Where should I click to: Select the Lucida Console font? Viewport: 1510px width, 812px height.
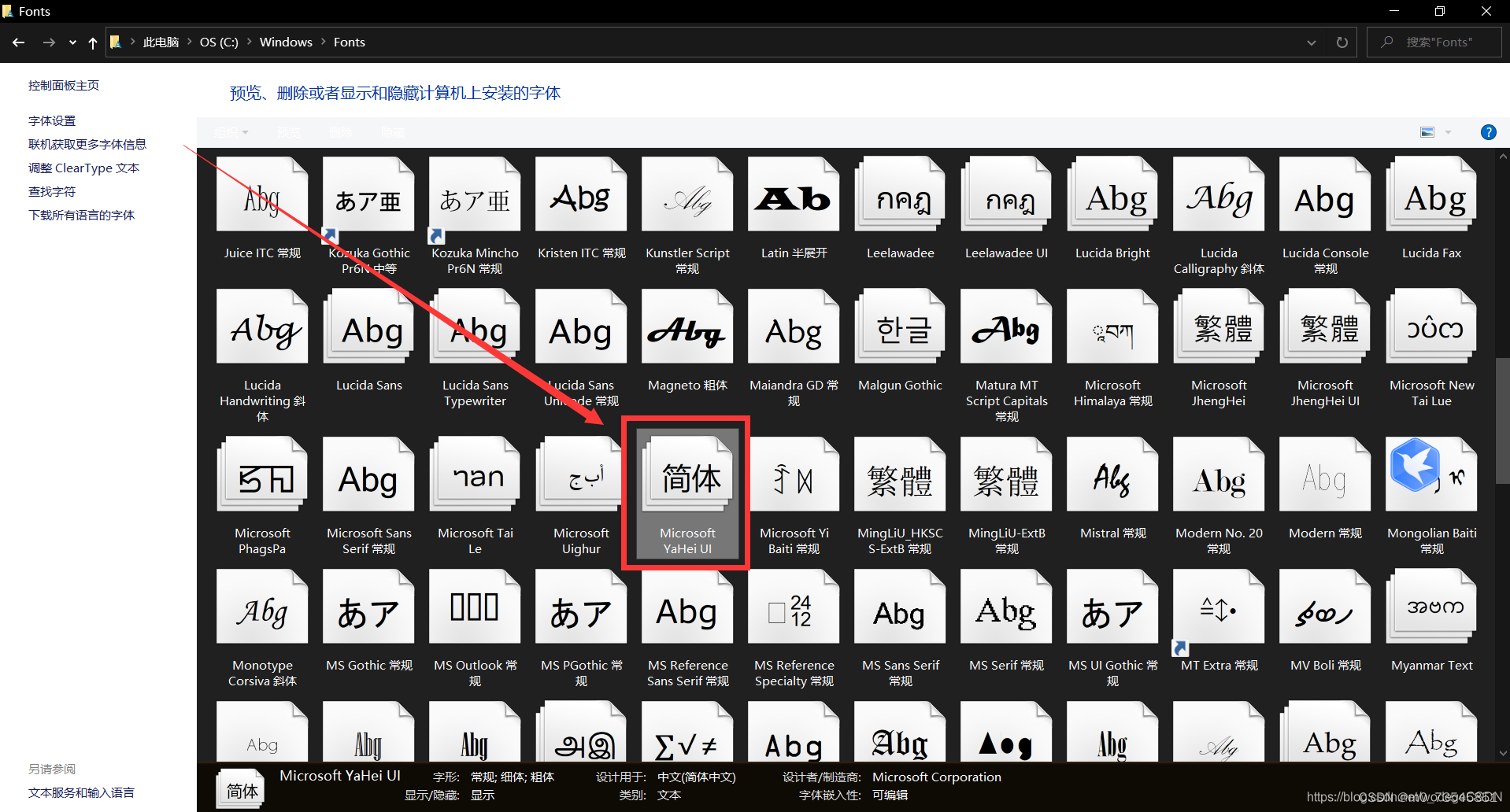point(1325,216)
